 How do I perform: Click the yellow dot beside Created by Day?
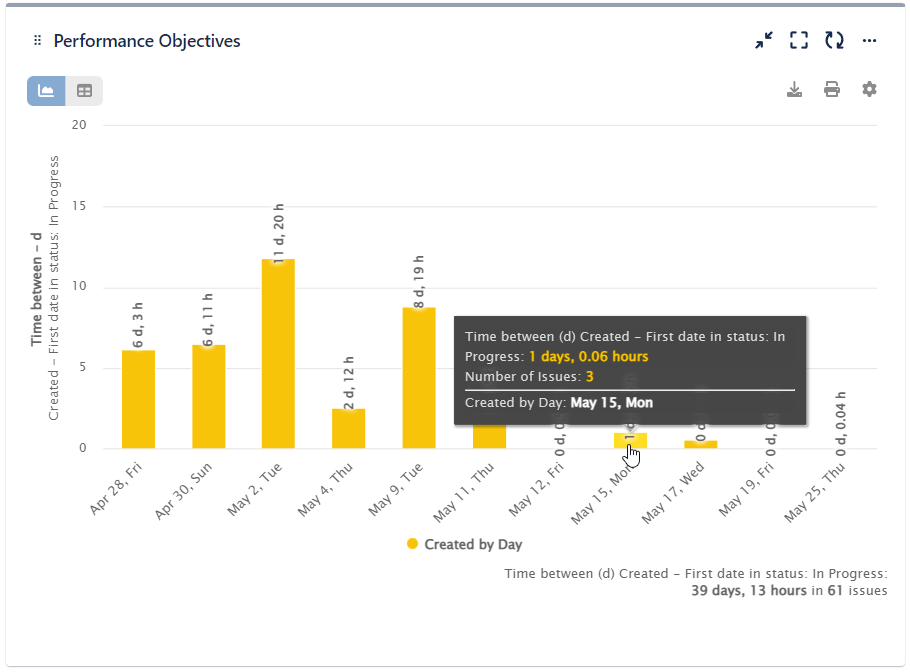(x=412, y=544)
